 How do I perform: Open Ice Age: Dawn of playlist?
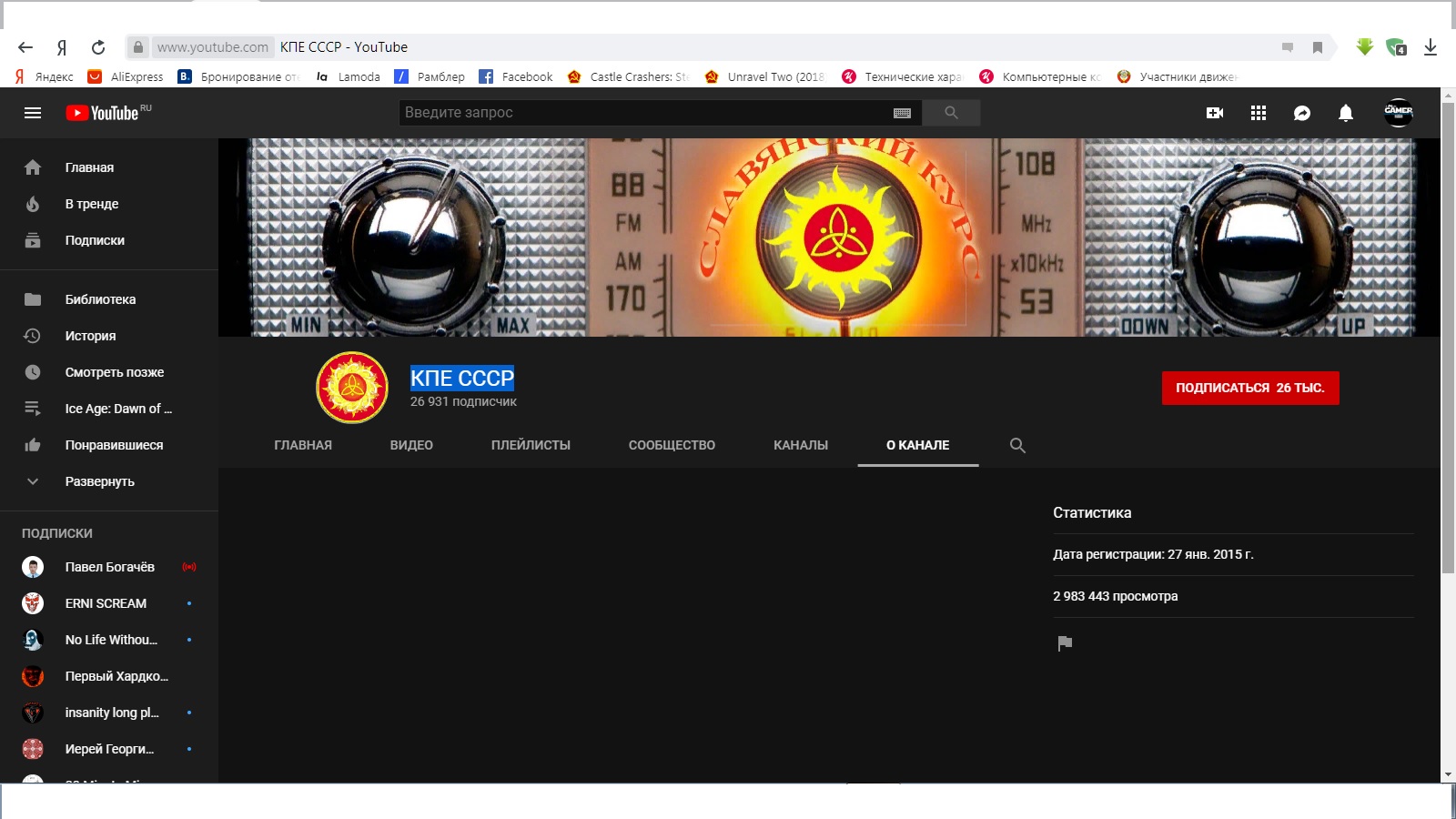coord(109,409)
